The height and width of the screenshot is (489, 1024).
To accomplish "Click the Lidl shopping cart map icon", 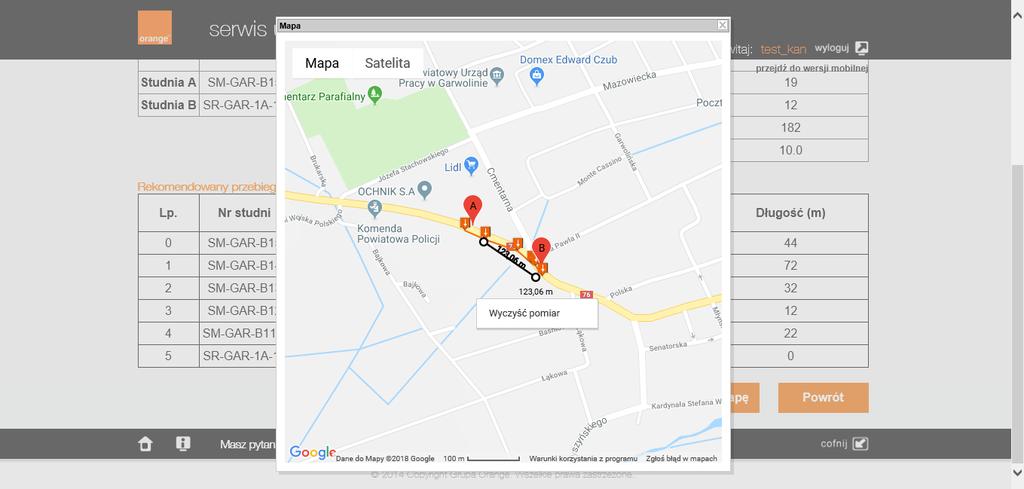I will point(471,166).
